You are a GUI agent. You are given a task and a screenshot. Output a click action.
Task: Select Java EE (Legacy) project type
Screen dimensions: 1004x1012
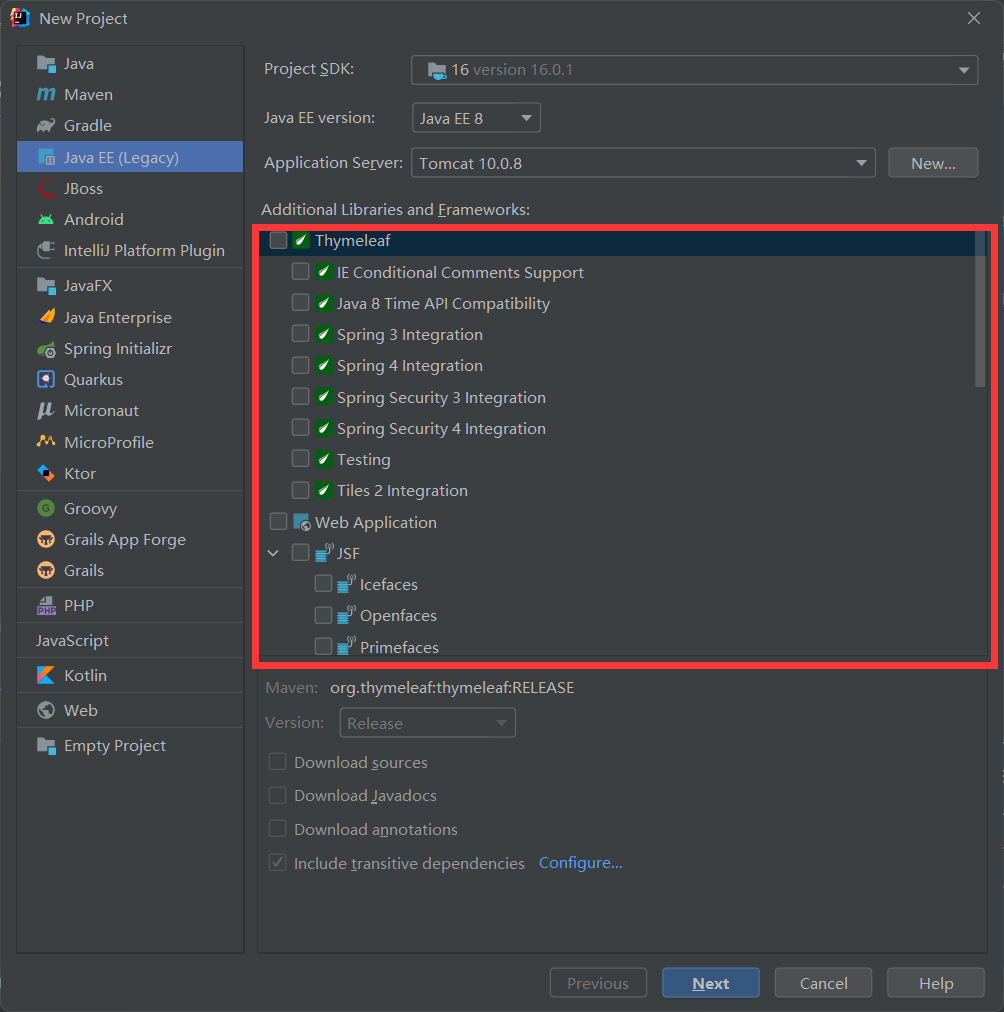(x=130, y=157)
